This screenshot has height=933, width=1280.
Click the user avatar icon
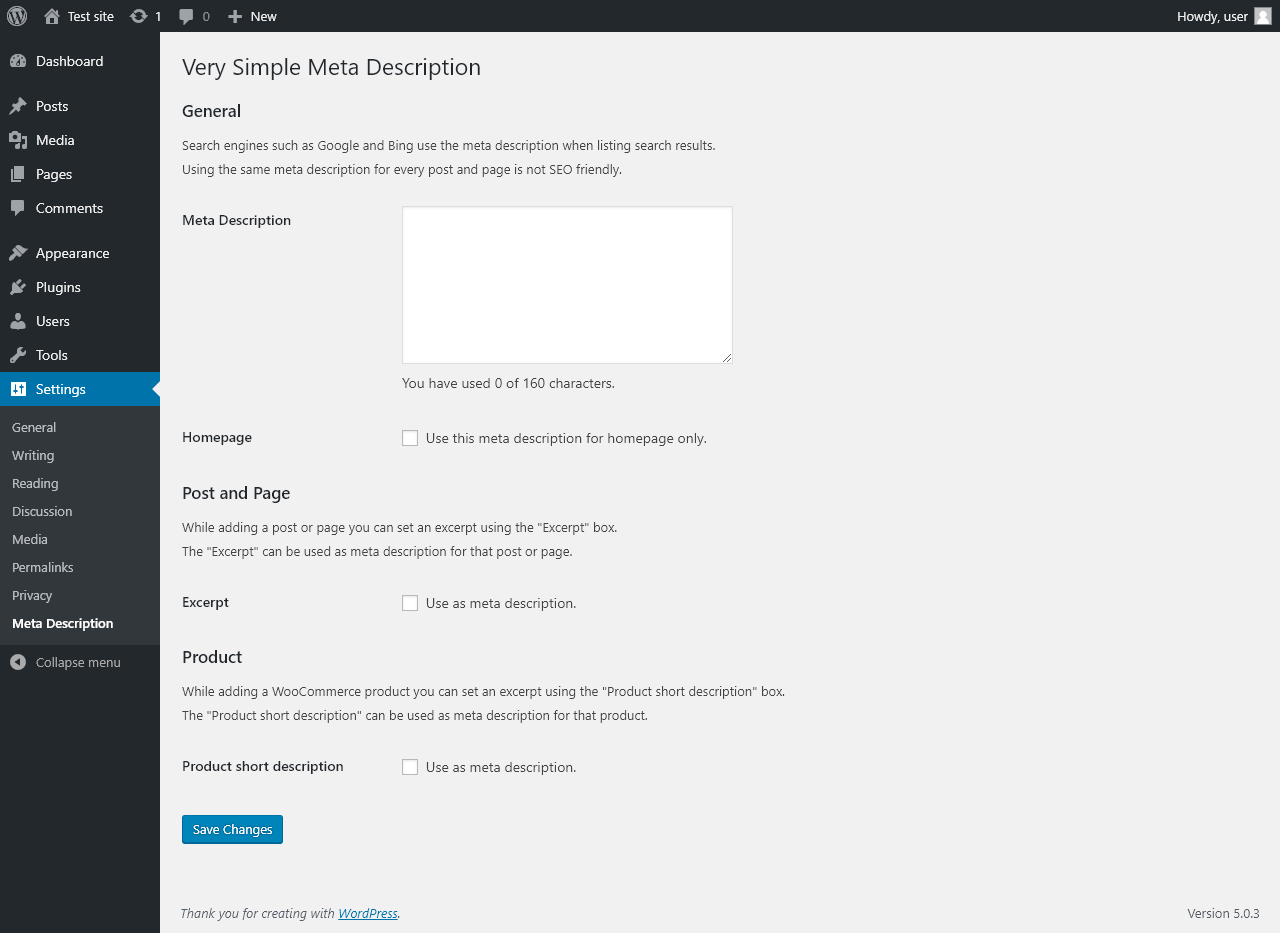click(1263, 16)
